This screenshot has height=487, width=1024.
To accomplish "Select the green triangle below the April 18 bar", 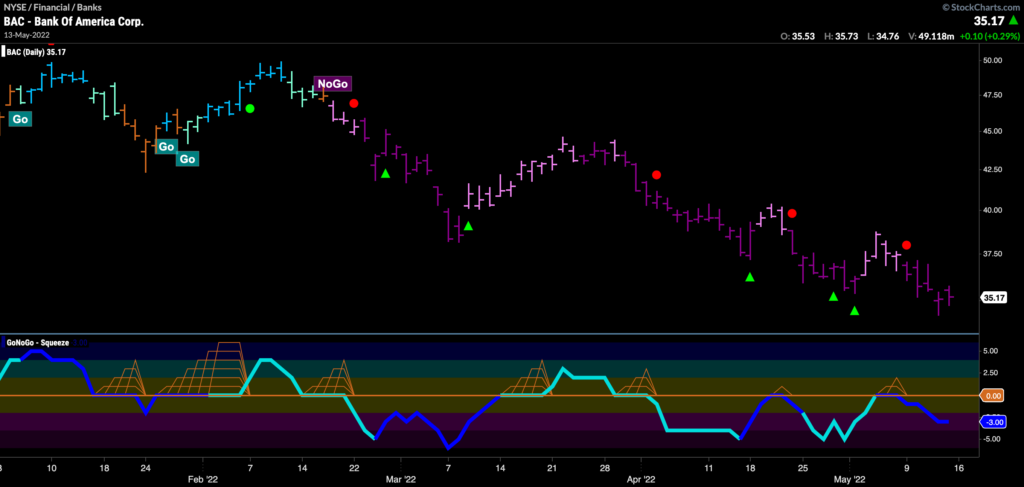I will click(750, 277).
